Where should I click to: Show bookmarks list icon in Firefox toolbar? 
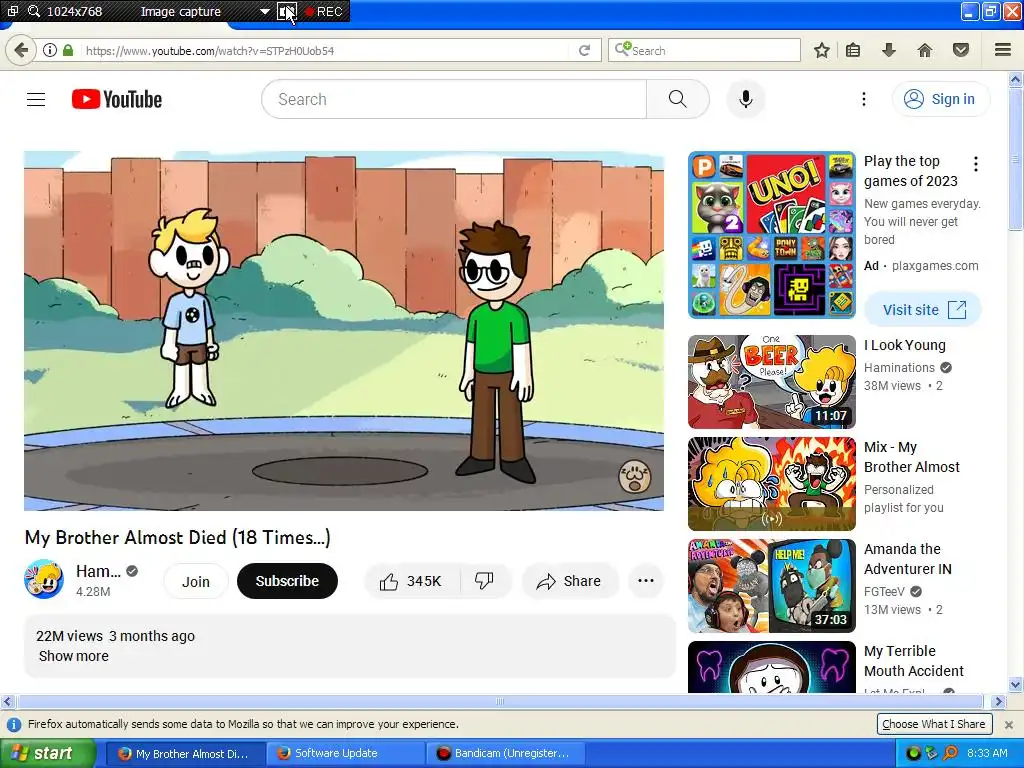pos(853,50)
